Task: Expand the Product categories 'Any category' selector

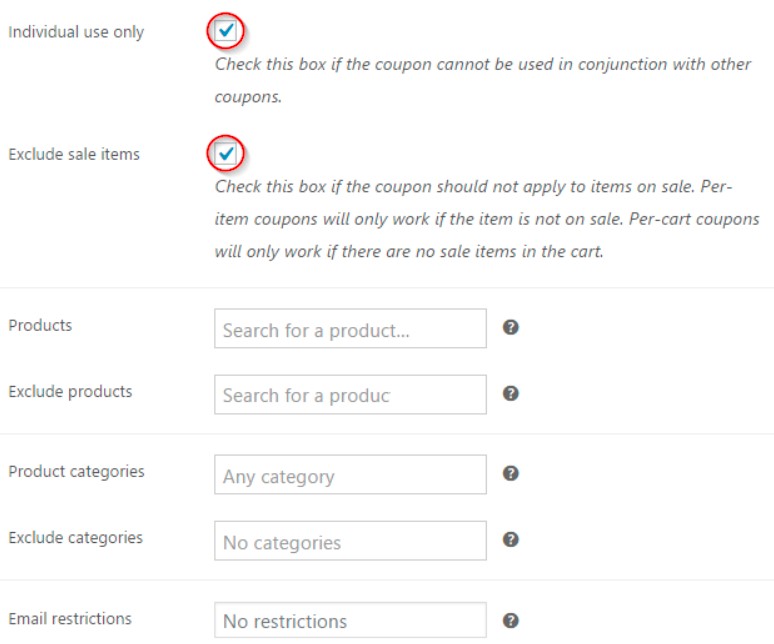Action: [350, 475]
